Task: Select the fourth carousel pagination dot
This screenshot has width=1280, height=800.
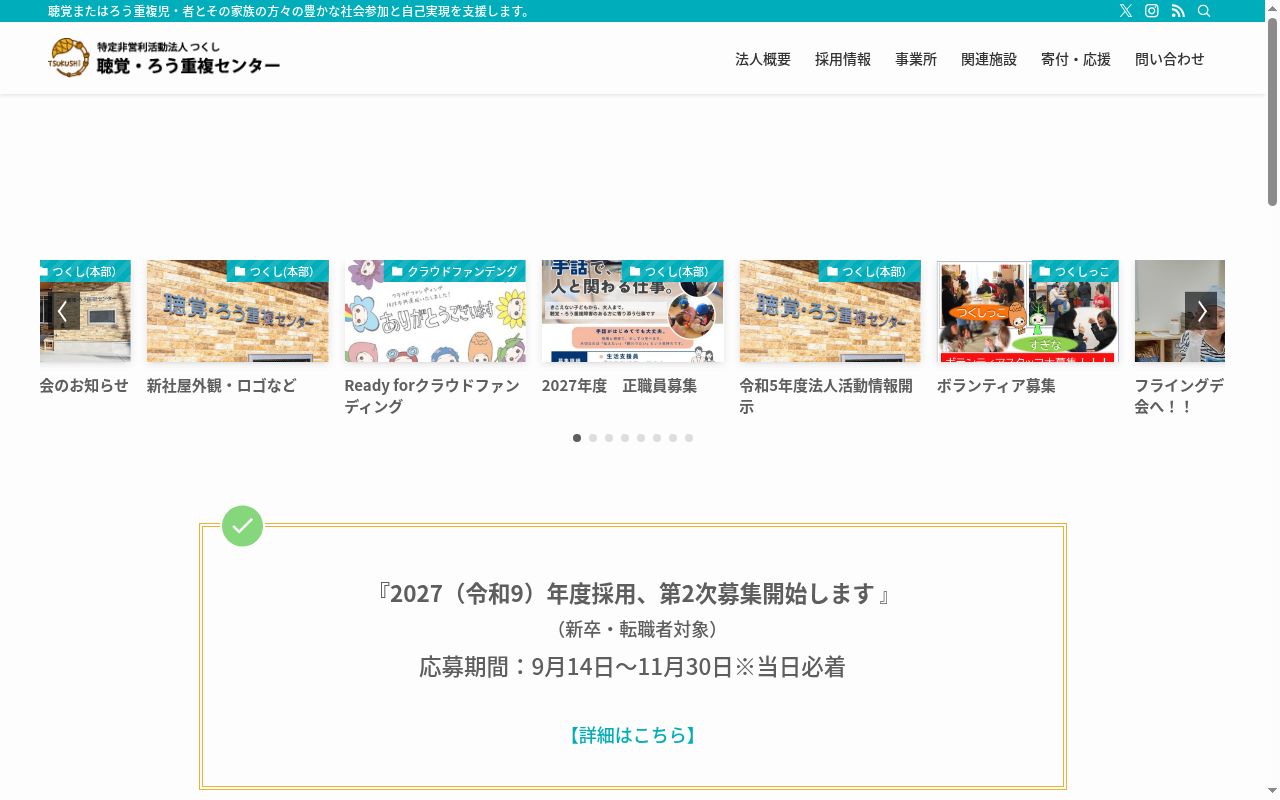Action: coord(625,438)
